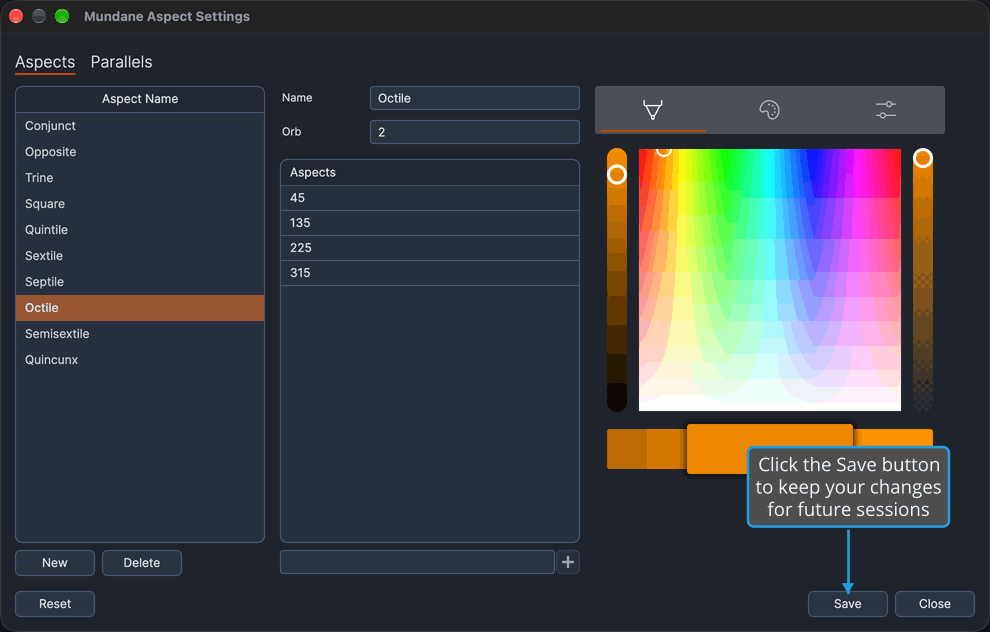This screenshot has width=990, height=632.
Task: Select the color wheel picker tab icon
Action: coord(653,110)
